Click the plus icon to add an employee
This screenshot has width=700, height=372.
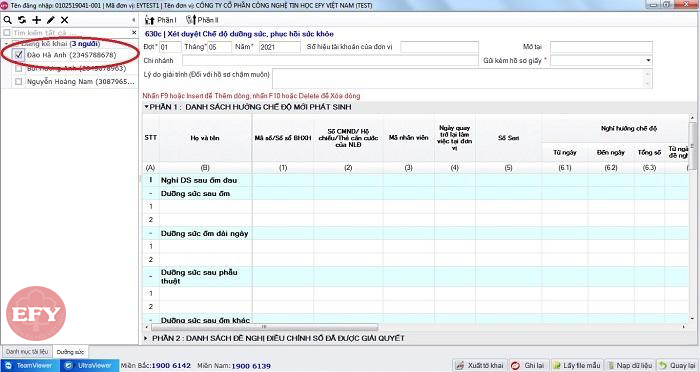36,20
